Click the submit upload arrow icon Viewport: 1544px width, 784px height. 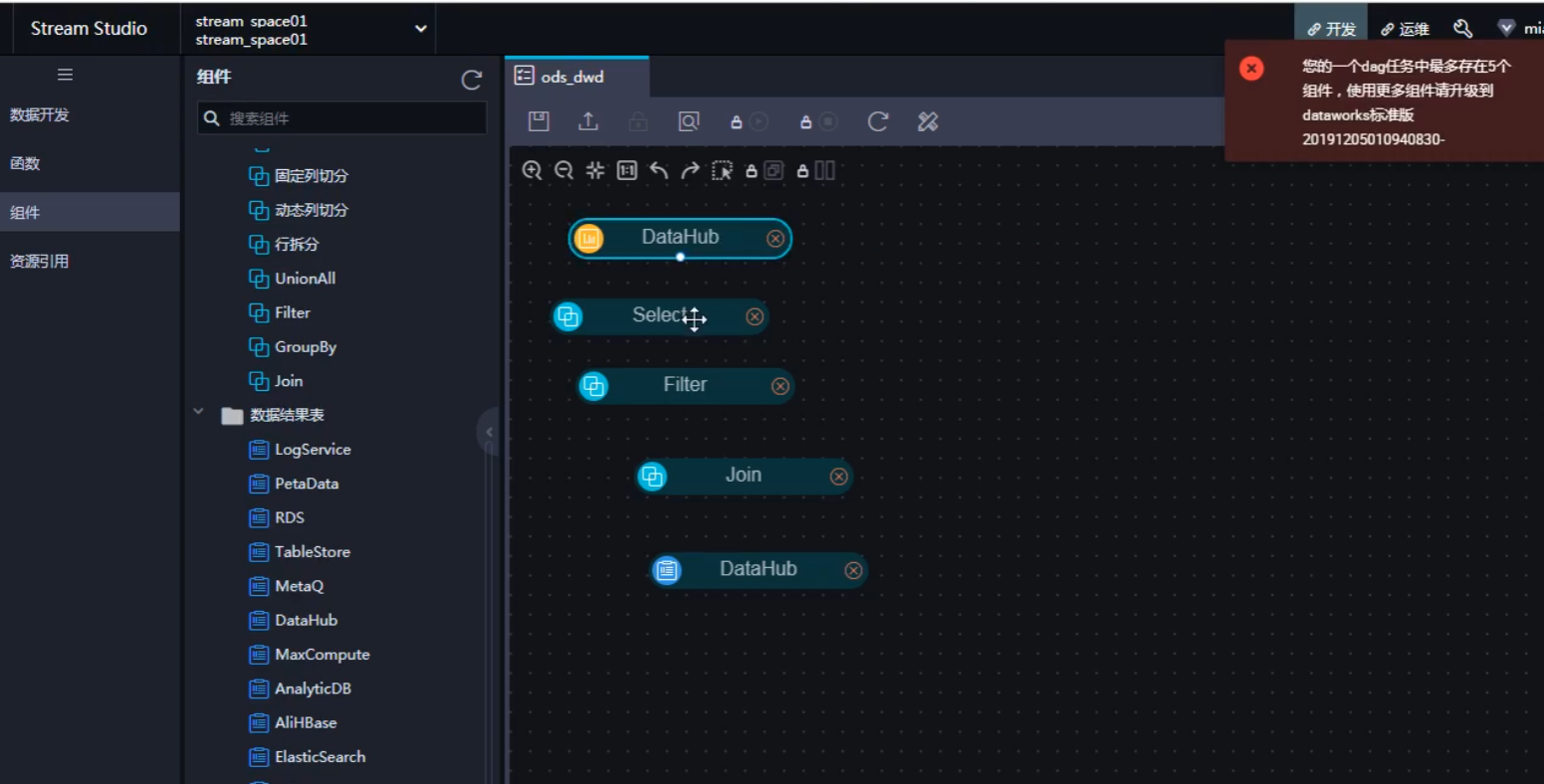pyautogui.click(x=588, y=121)
